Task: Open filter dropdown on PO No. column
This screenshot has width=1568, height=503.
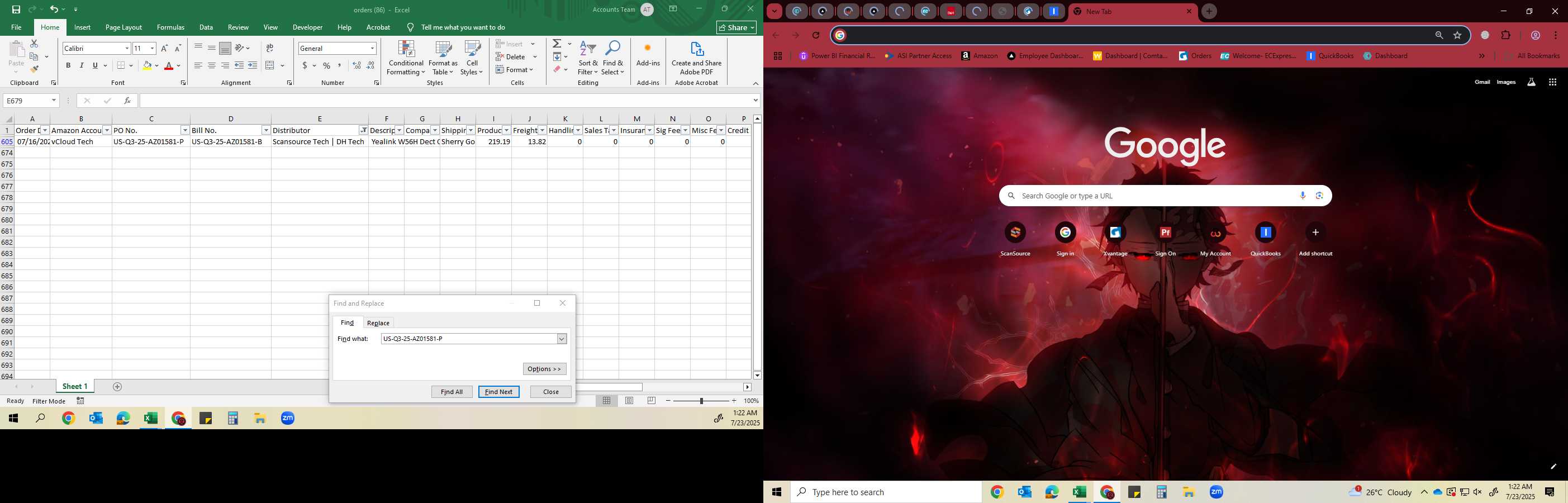Action: [185, 130]
